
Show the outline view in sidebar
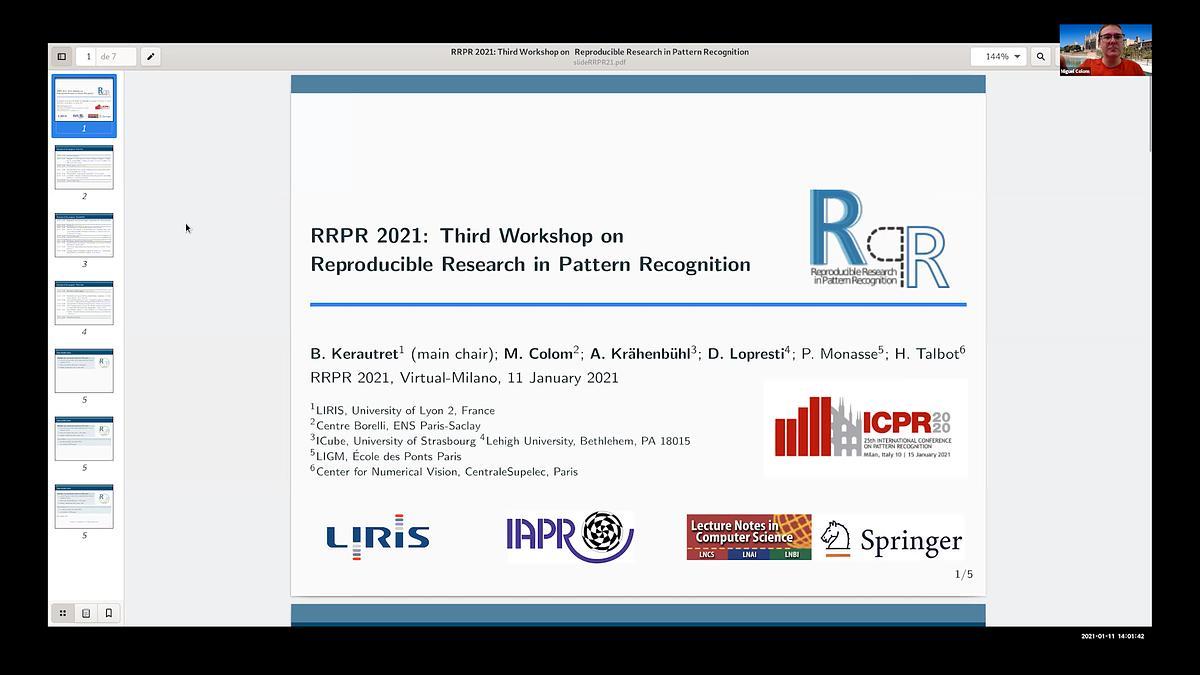86,613
